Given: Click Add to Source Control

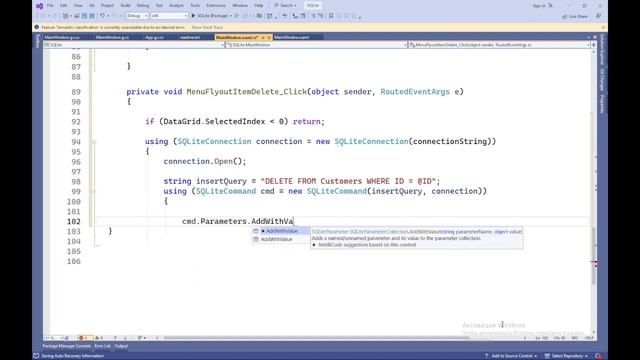Looking at the screenshot, I should (511, 356).
